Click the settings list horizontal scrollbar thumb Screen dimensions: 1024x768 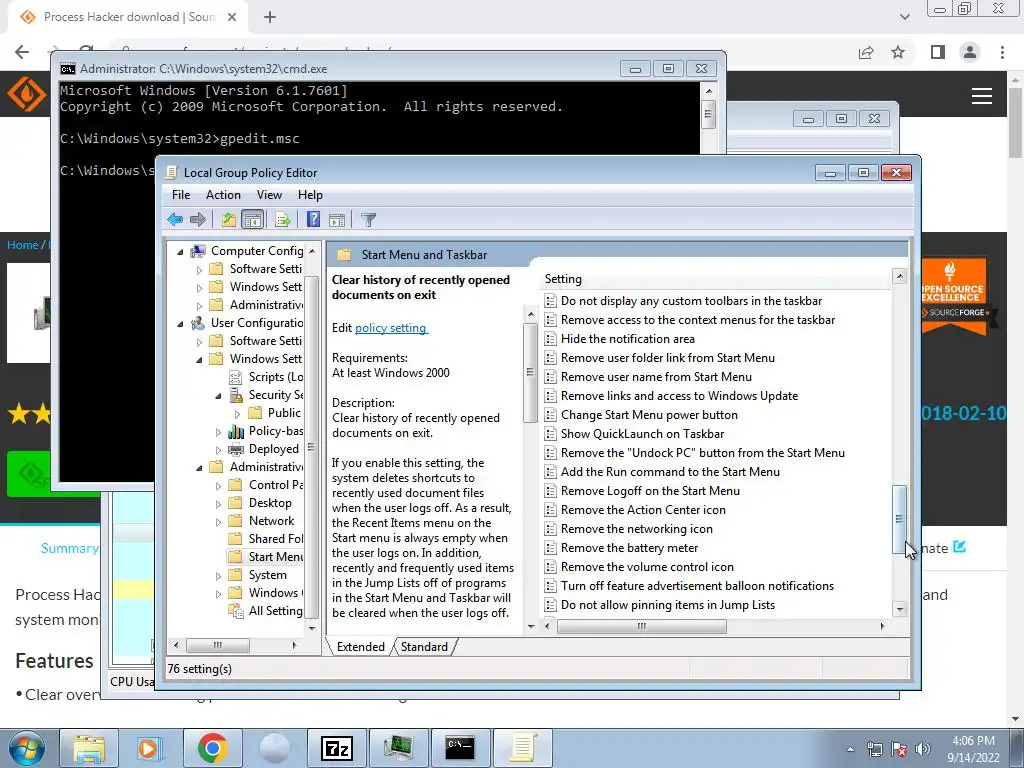[641, 626]
